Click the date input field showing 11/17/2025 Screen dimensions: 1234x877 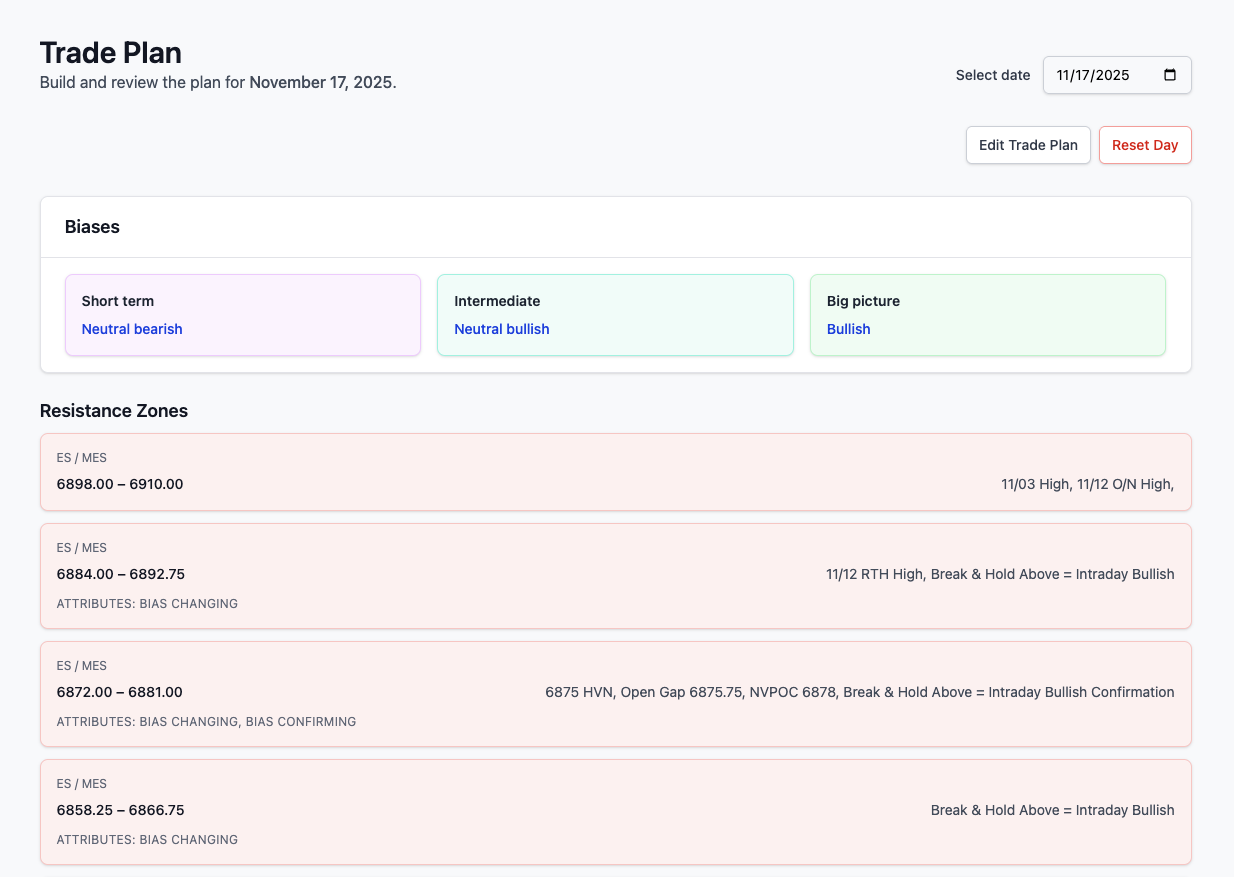click(1100, 74)
